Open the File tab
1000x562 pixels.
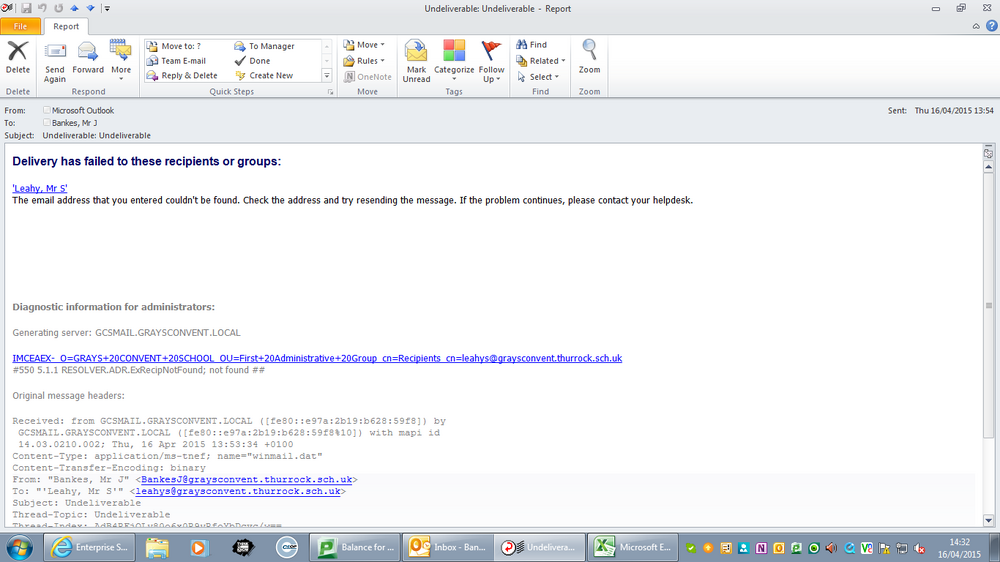click(x=20, y=26)
